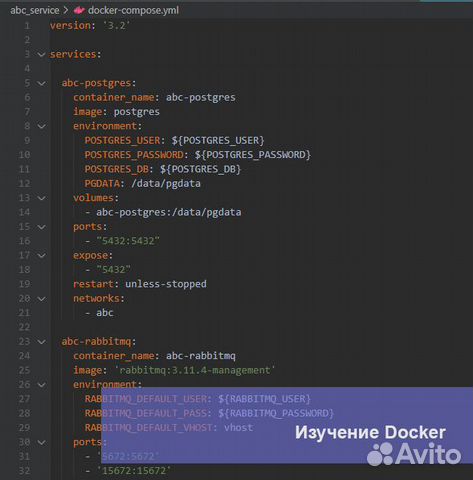Click the abc-postgres service key
This screenshot has width=473, height=480.
96,83
